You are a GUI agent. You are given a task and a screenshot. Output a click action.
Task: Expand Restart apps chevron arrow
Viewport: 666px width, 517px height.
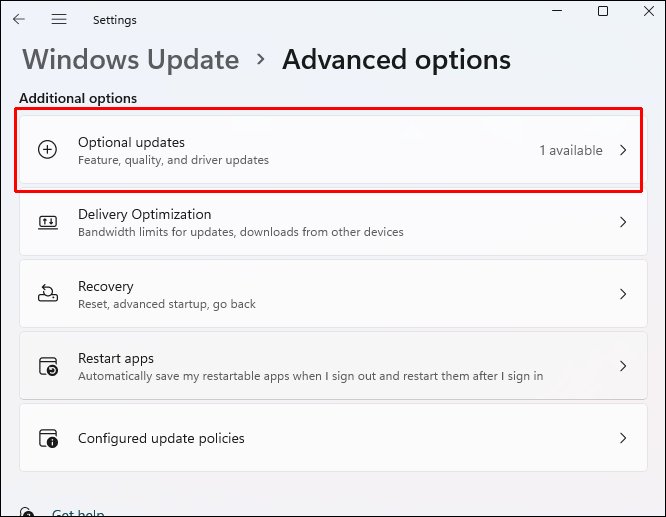(623, 366)
